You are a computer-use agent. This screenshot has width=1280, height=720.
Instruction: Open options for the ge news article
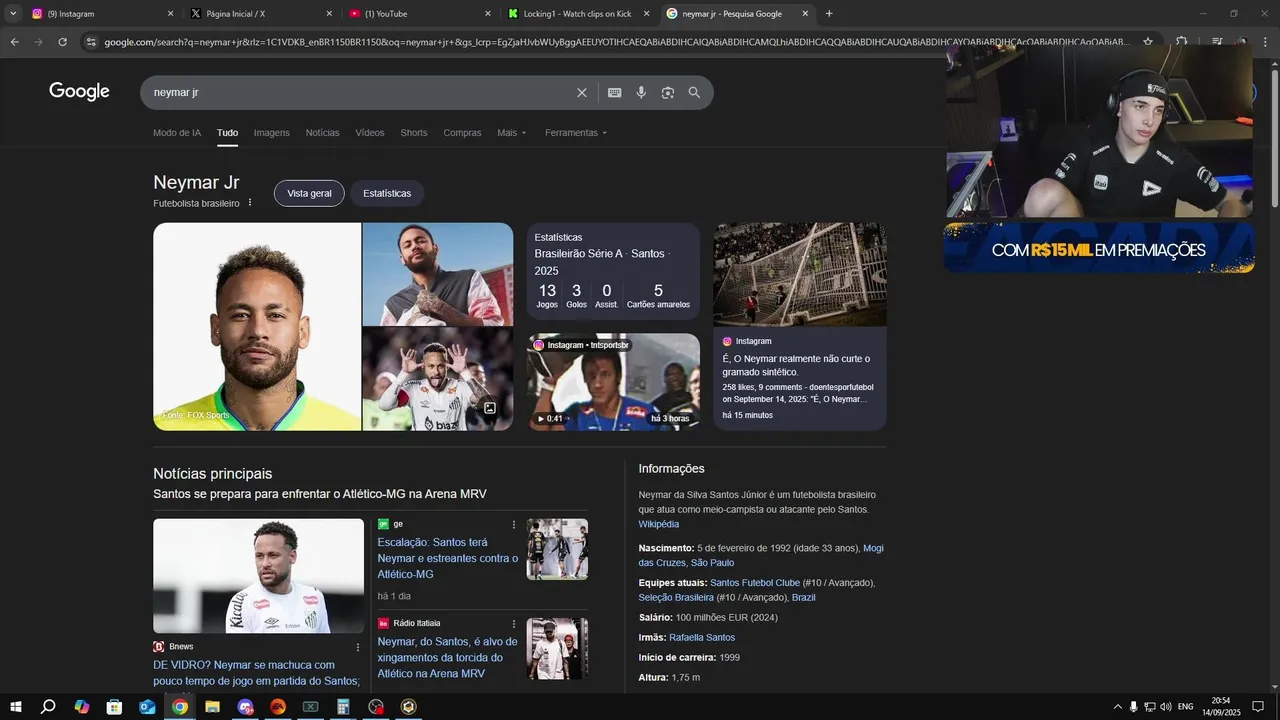pyautogui.click(x=514, y=524)
